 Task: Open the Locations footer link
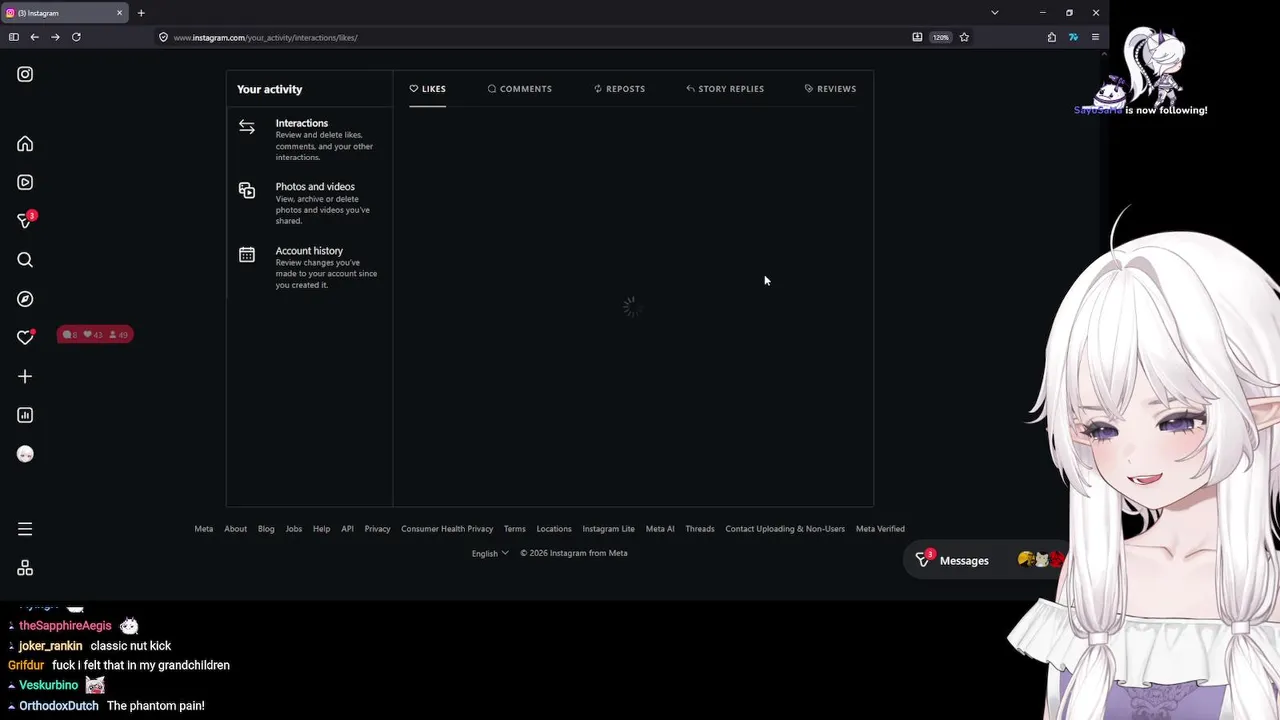click(554, 529)
